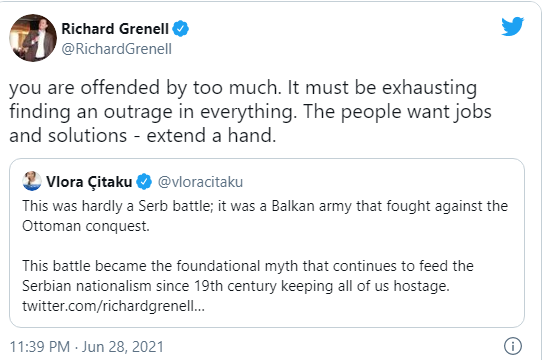Click Richard Grenell's verified badge

click(x=180, y=28)
